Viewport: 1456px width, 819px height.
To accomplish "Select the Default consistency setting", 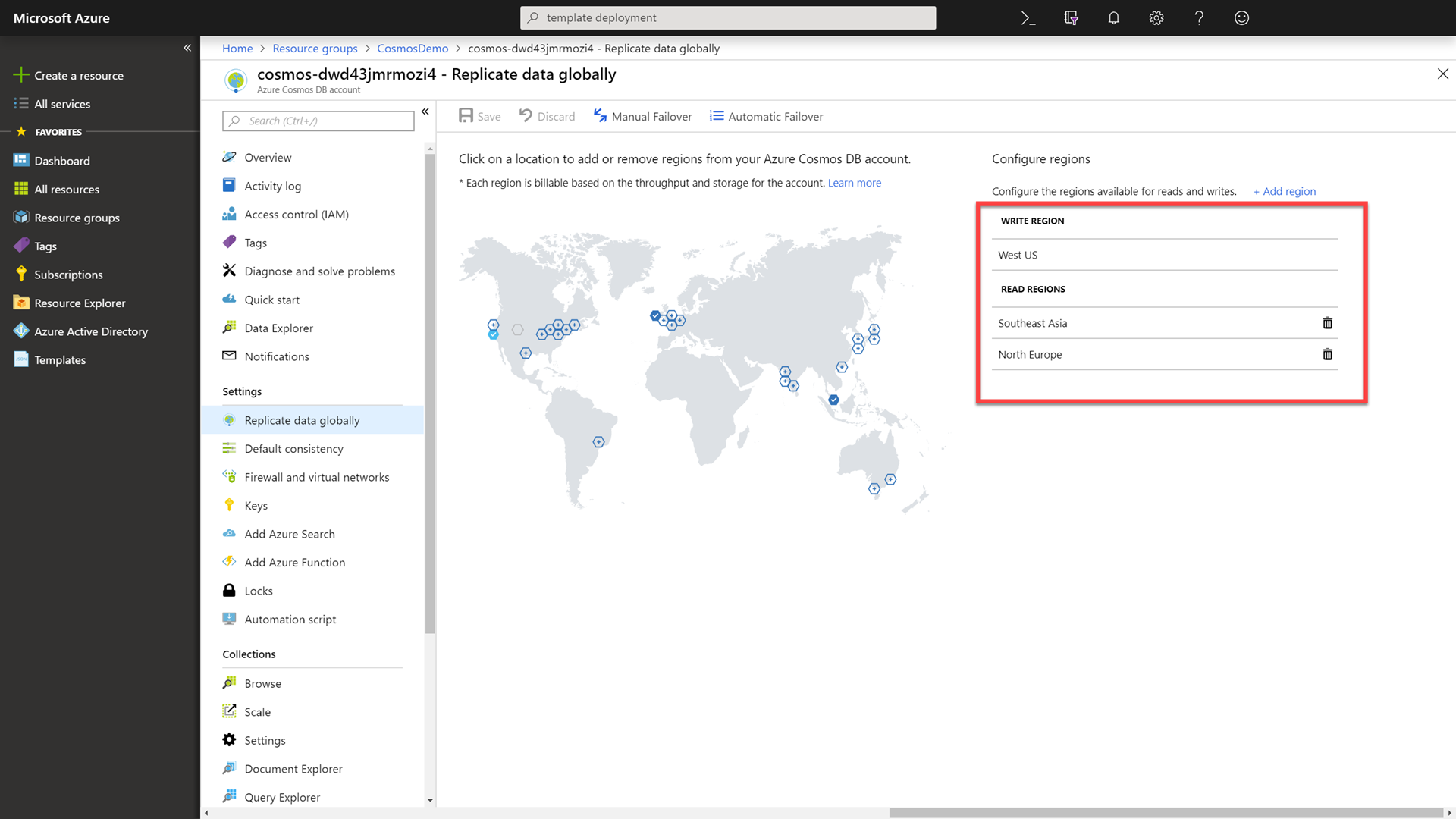I will point(294,448).
